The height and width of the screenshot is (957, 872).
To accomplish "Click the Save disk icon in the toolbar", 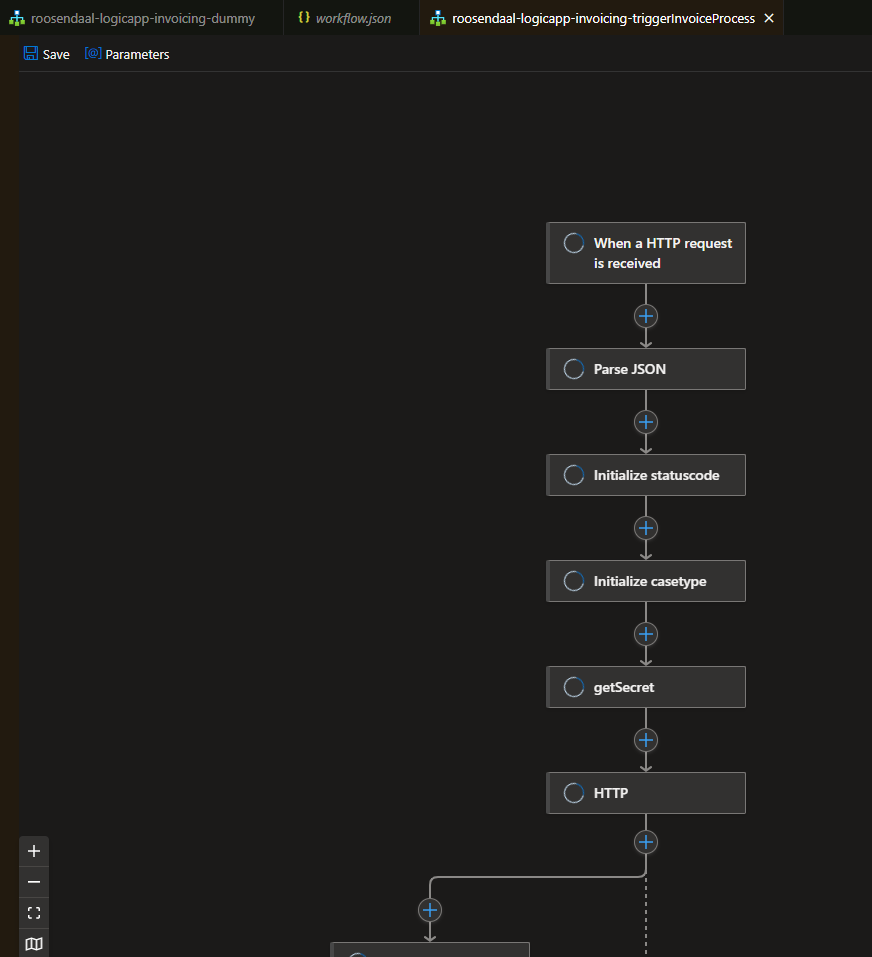I will click(32, 53).
